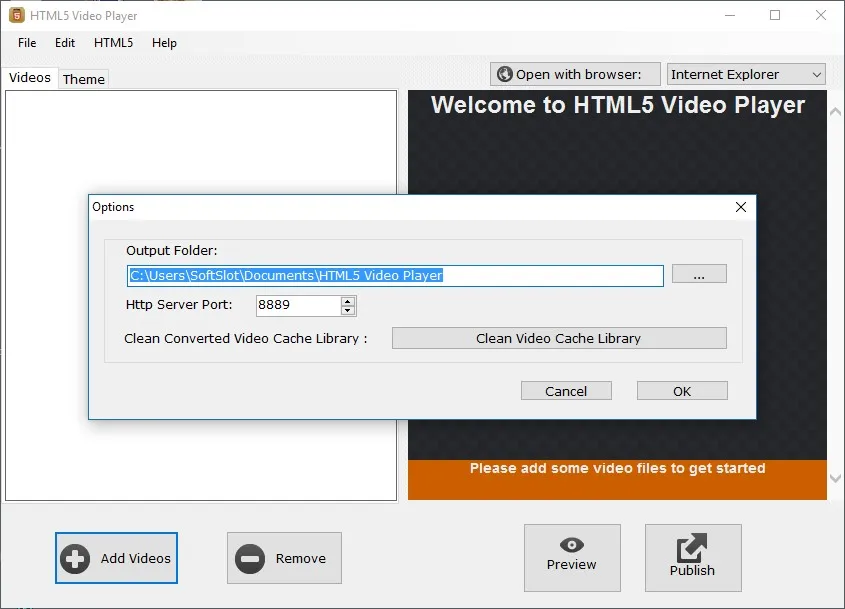Viewport: 845px width, 609px height.
Task: Open the File menu
Action: coord(27,43)
